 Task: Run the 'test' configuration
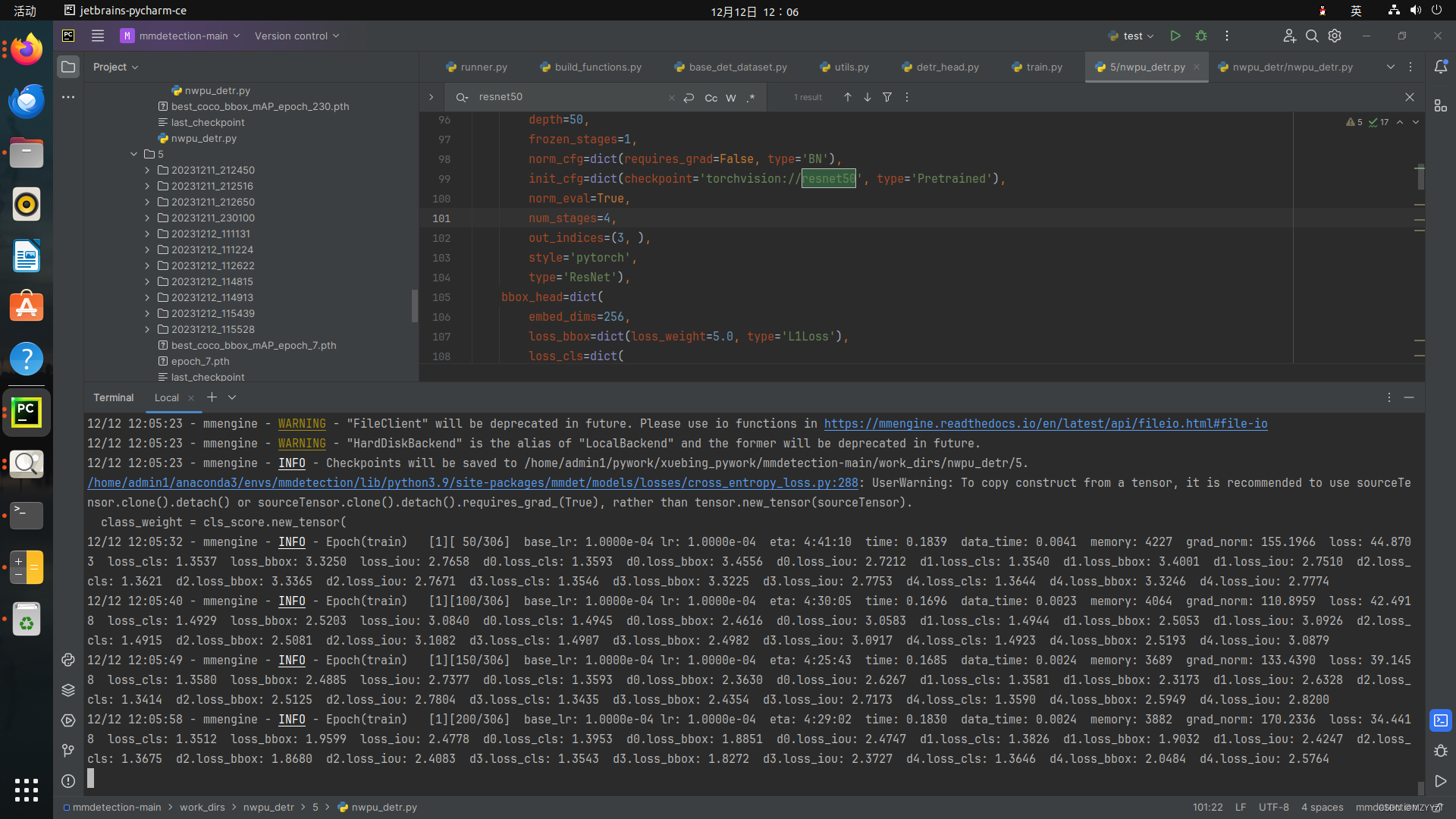tap(1175, 36)
